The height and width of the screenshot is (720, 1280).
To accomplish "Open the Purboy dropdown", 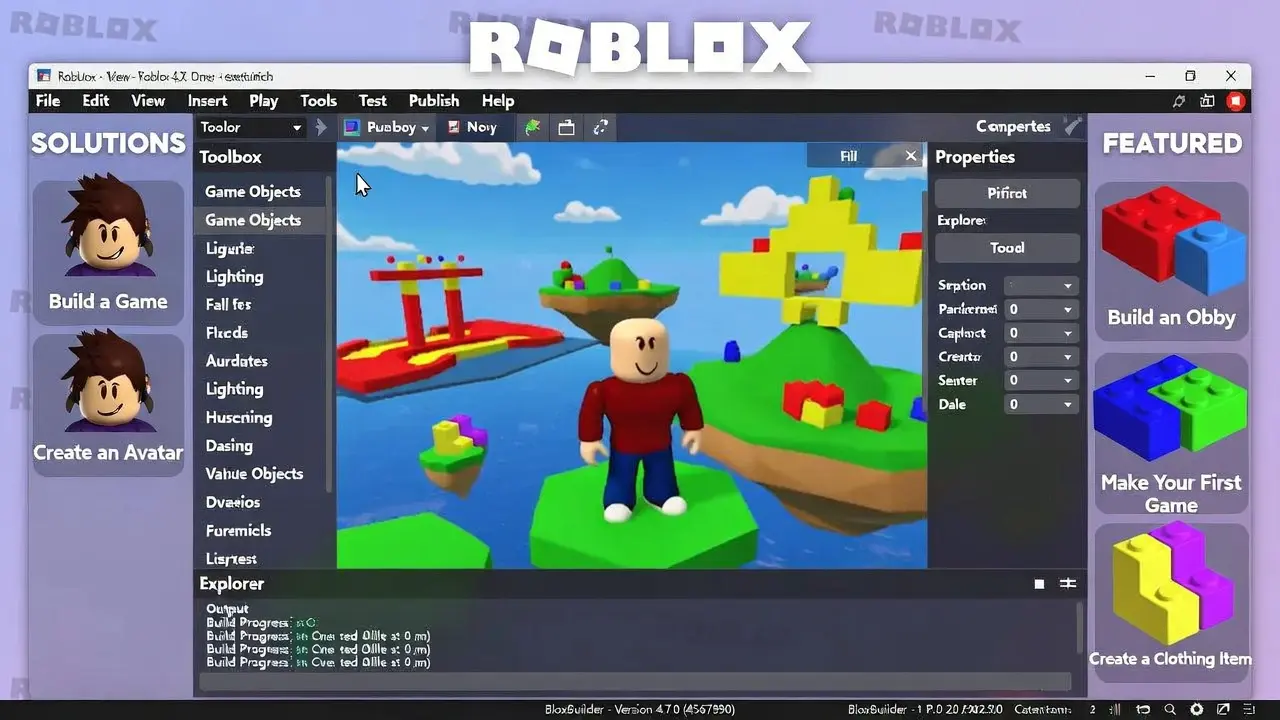I will pos(386,127).
